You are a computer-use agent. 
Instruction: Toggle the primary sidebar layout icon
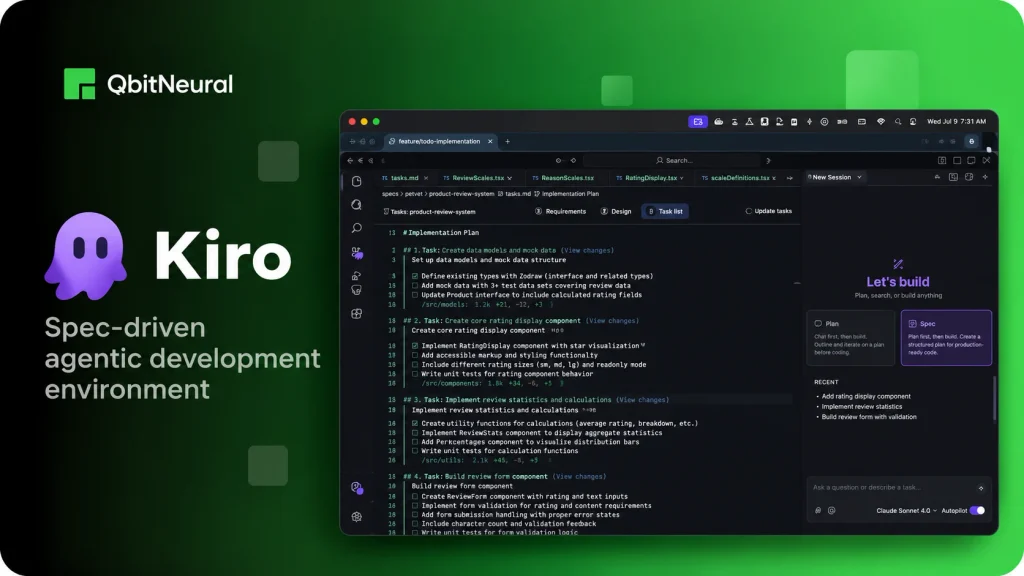click(x=942, y=161)
